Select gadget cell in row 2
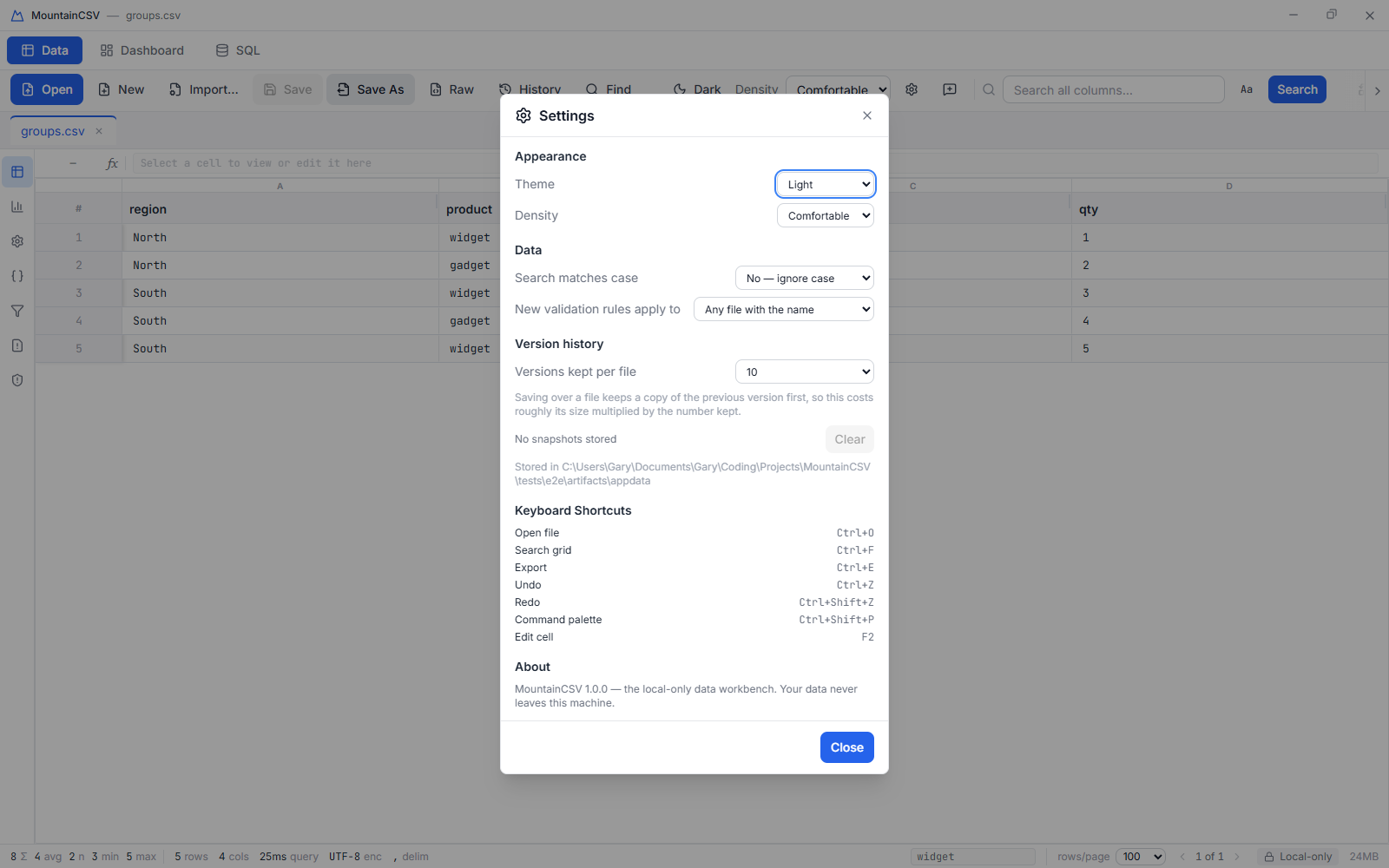Image resolution: width=1389 pixels, height=868 pixels. click(x=470, y=266)
